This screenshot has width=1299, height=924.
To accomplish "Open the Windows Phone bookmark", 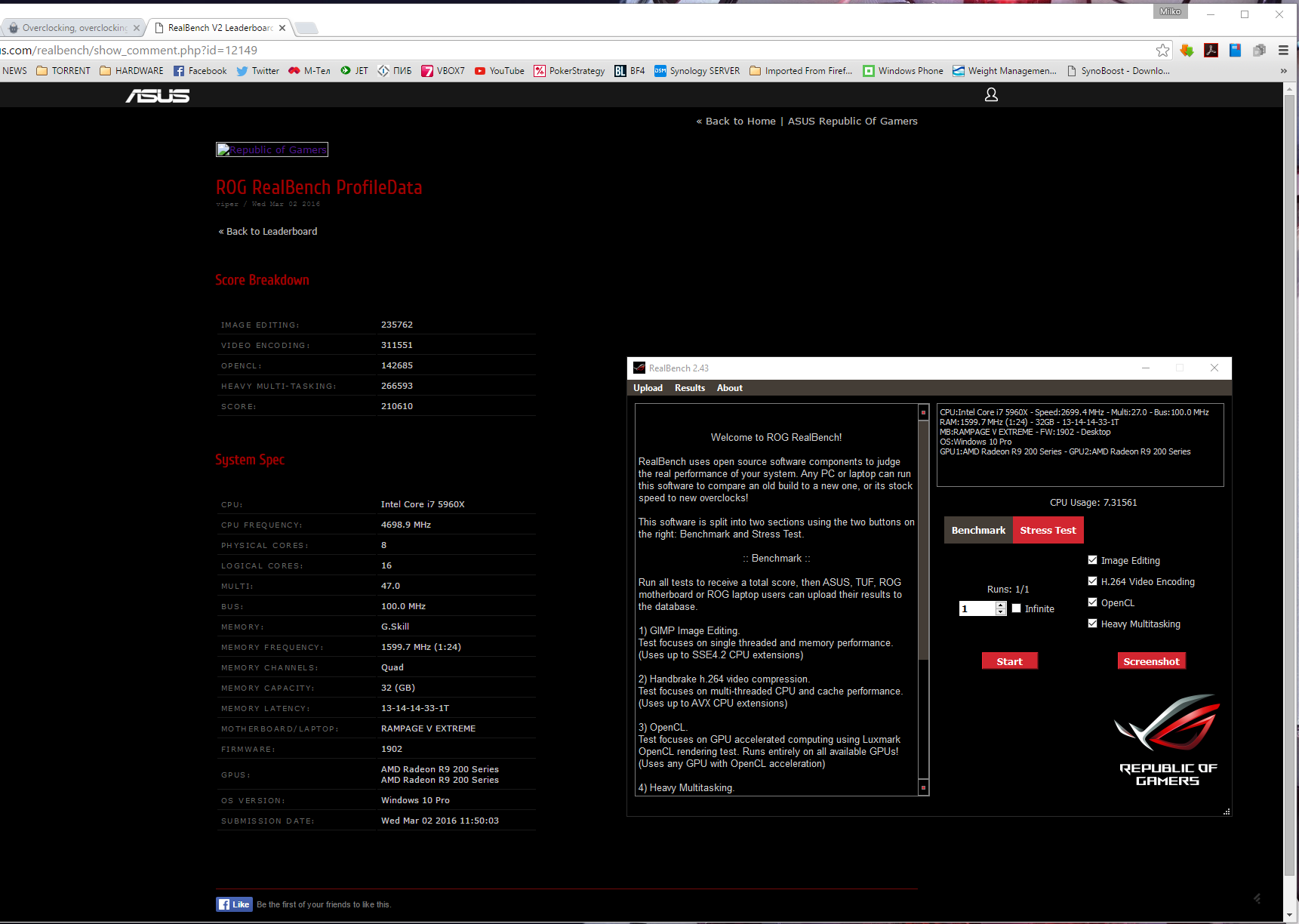I will pyautogui.click(x=903, y=71).
